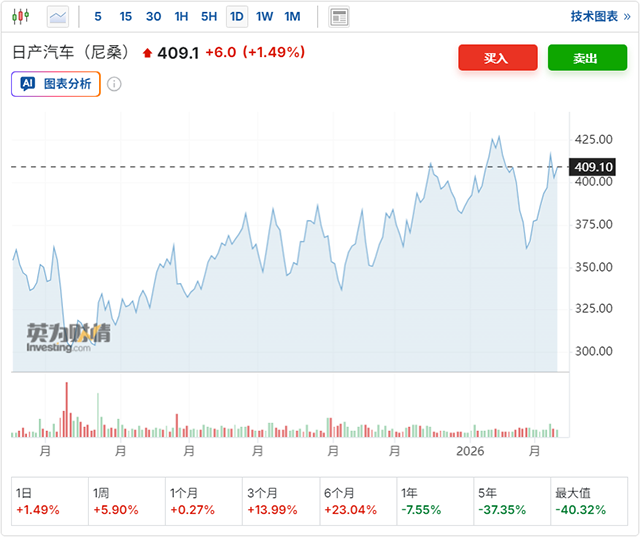
Task: Select the 1W interval
Action: tap(264, 16)
